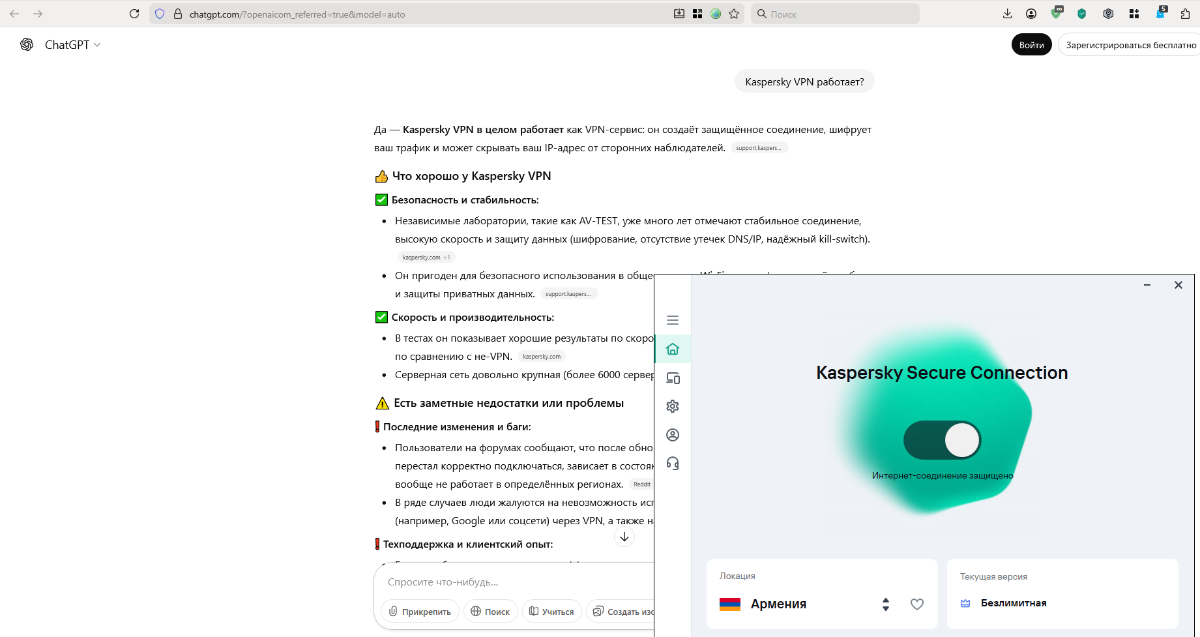Open the kaspersky.com chip after не-VPN

click(x=541, y=356)
